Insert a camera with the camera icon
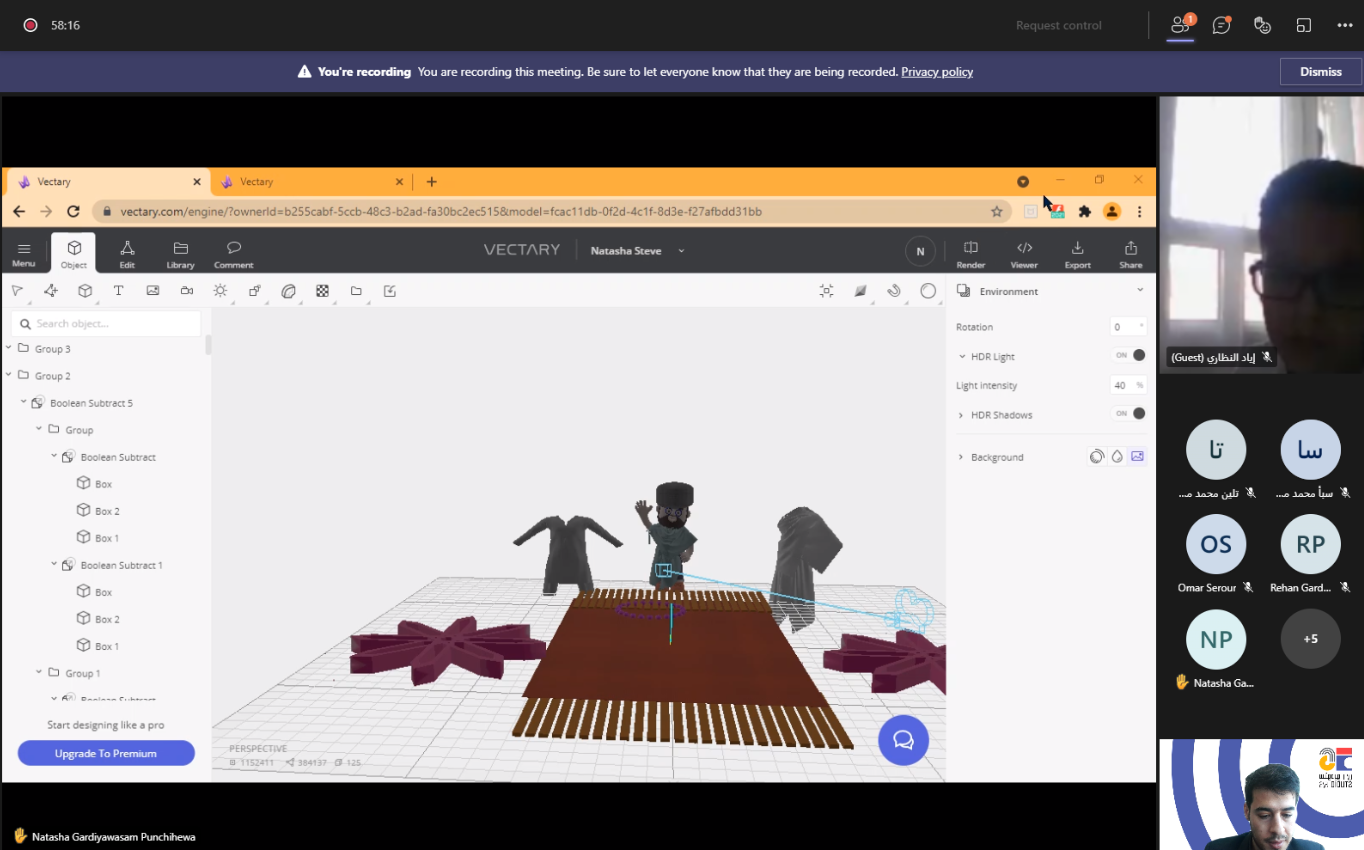Screen dimensions: 1364x850 coord(186,291)
